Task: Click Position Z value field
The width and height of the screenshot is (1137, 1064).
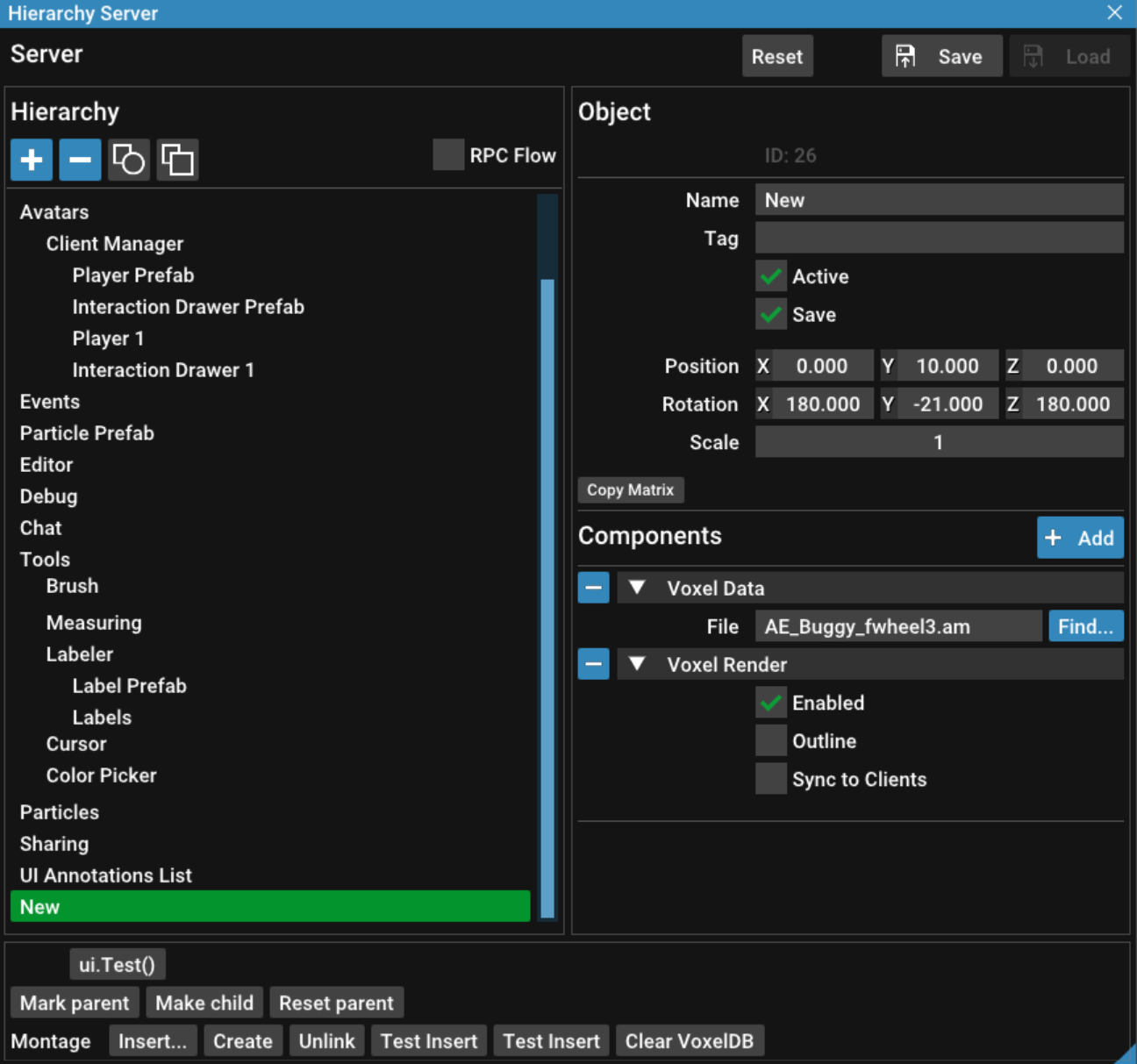Action: [1073, 366]
